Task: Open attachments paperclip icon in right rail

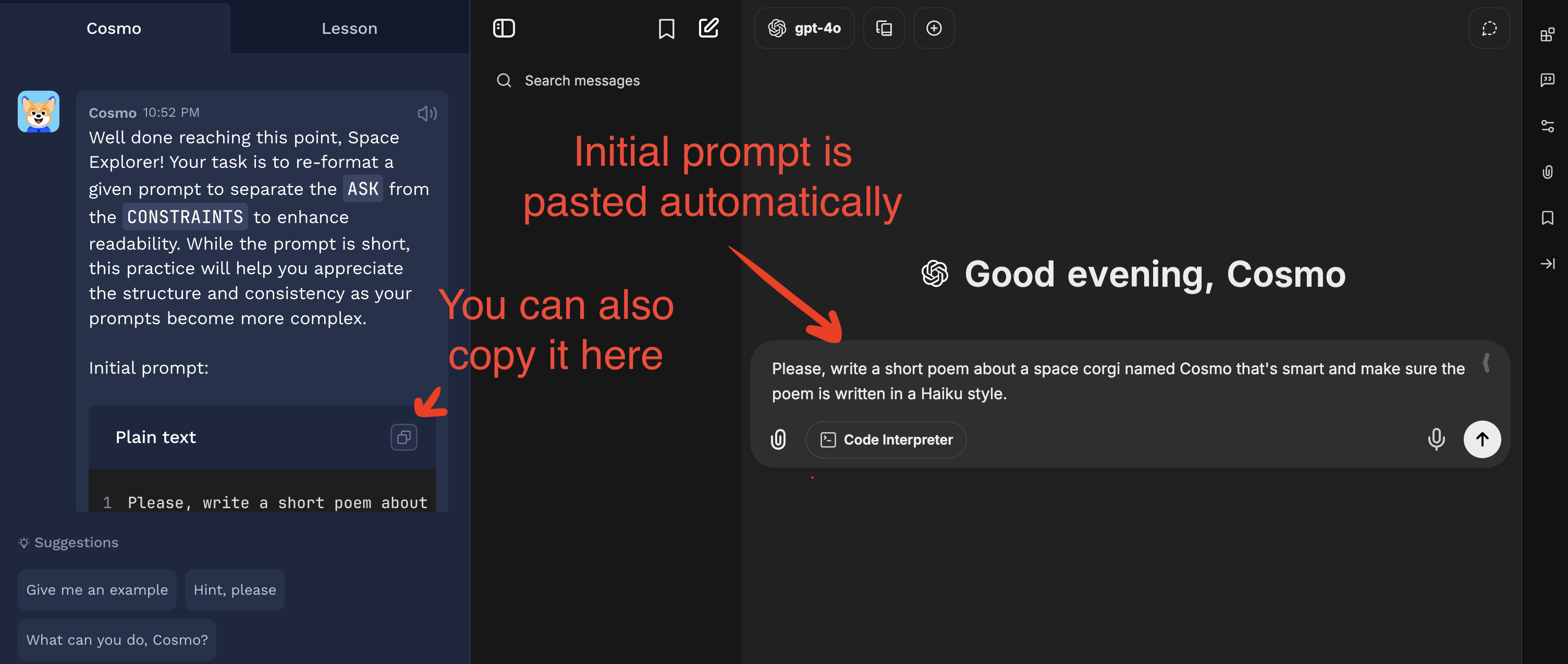Action: [x=1547, y=171]
